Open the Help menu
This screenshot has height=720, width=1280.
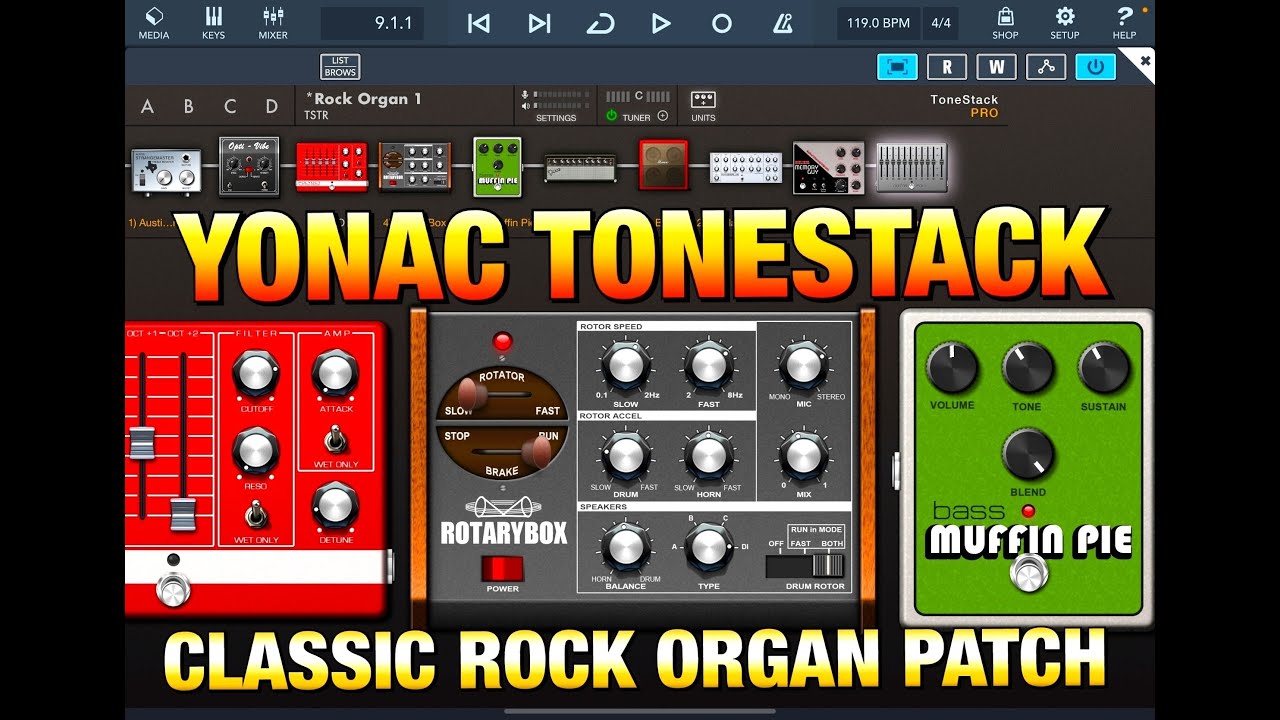pyautogui.click(x=1125, y=23)
